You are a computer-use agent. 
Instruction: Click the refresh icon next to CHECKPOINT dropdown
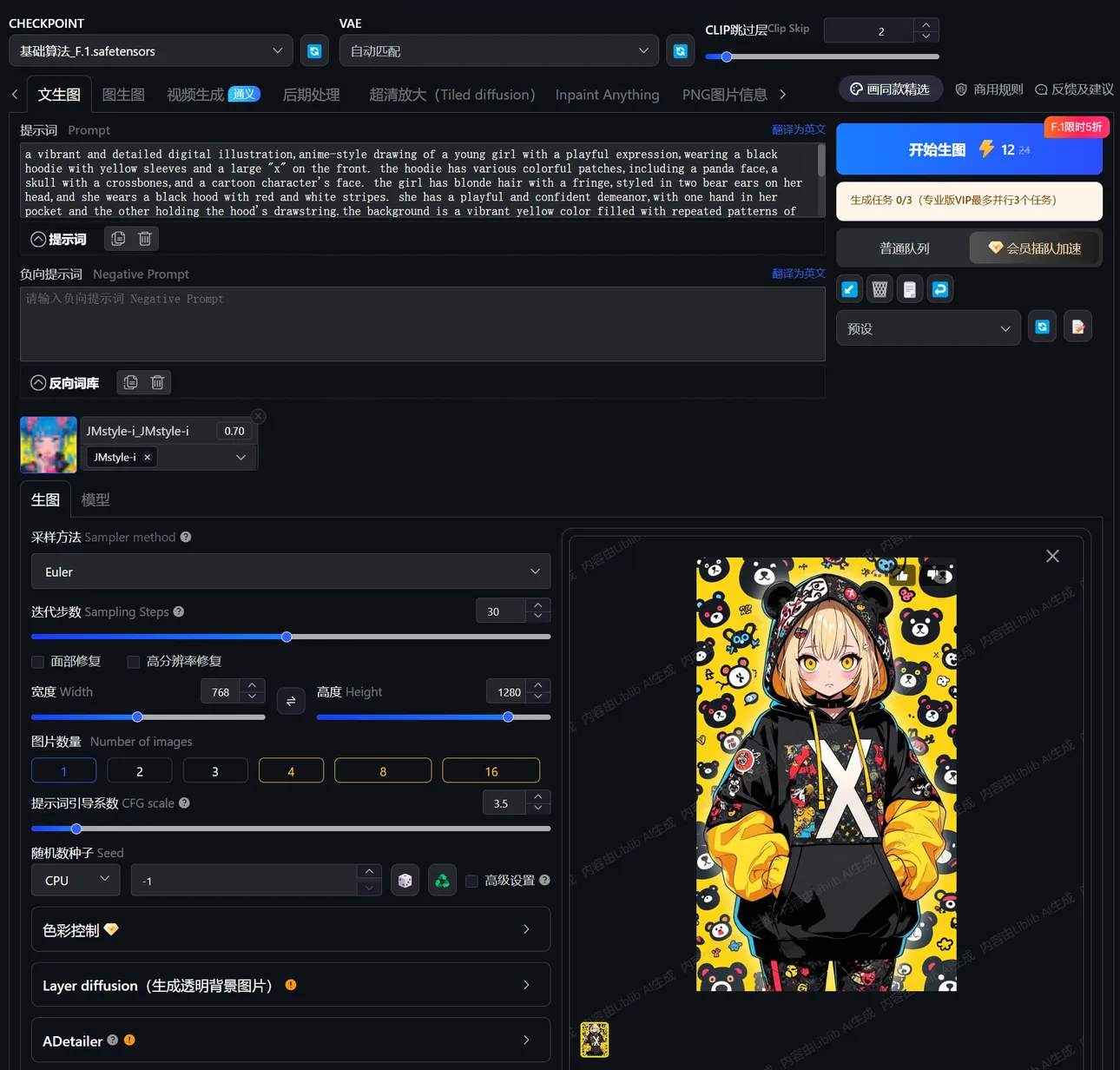tap(314, 51)
